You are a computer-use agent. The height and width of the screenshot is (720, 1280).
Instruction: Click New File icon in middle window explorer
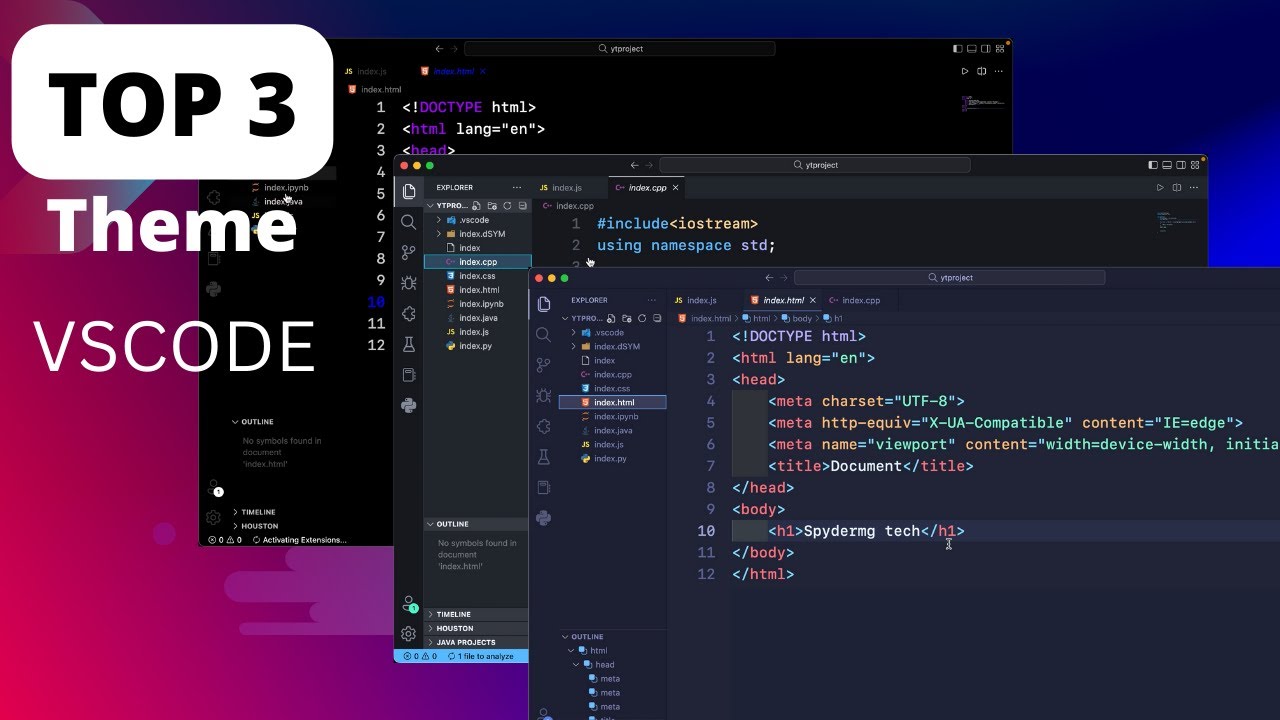click(477, 205)
